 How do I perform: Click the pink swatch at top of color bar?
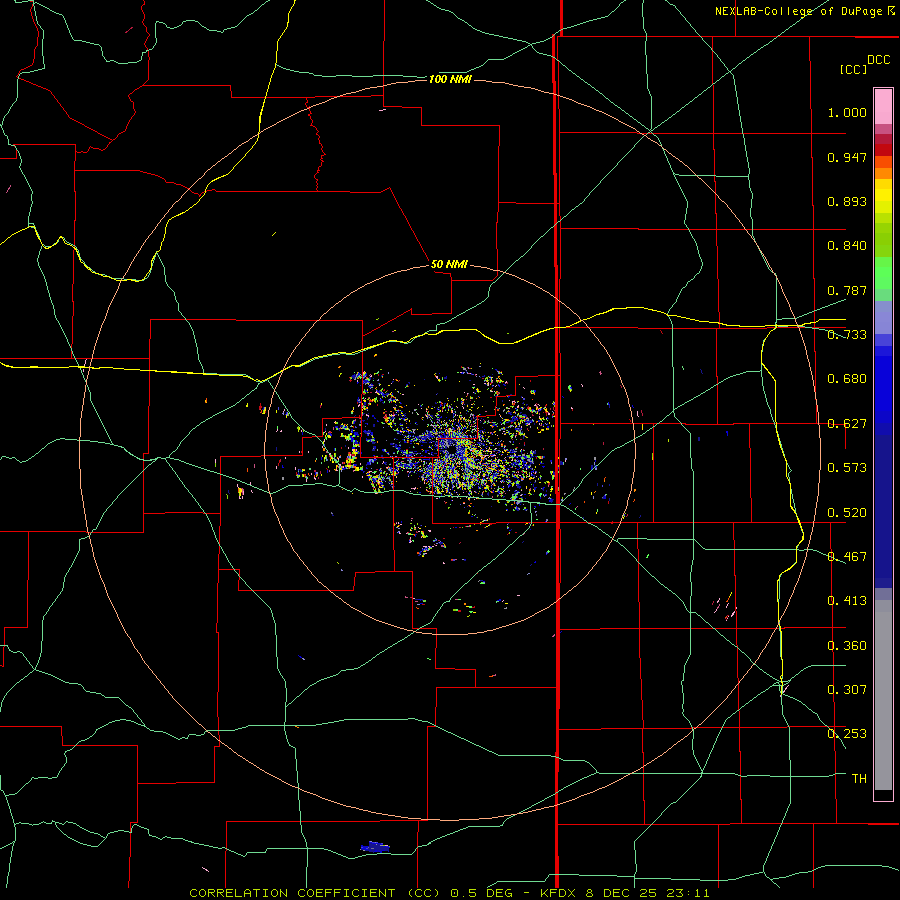coord(883,106)
